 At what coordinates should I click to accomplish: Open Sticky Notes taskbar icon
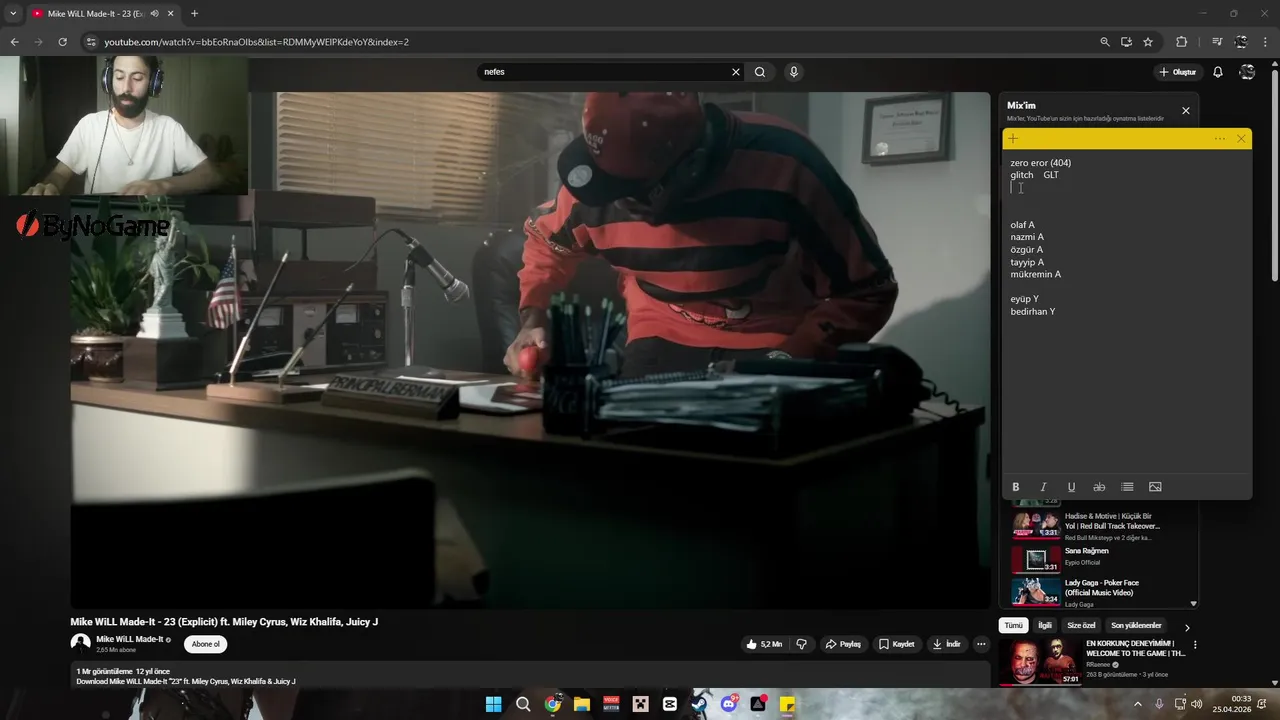[x=787, y=704]
